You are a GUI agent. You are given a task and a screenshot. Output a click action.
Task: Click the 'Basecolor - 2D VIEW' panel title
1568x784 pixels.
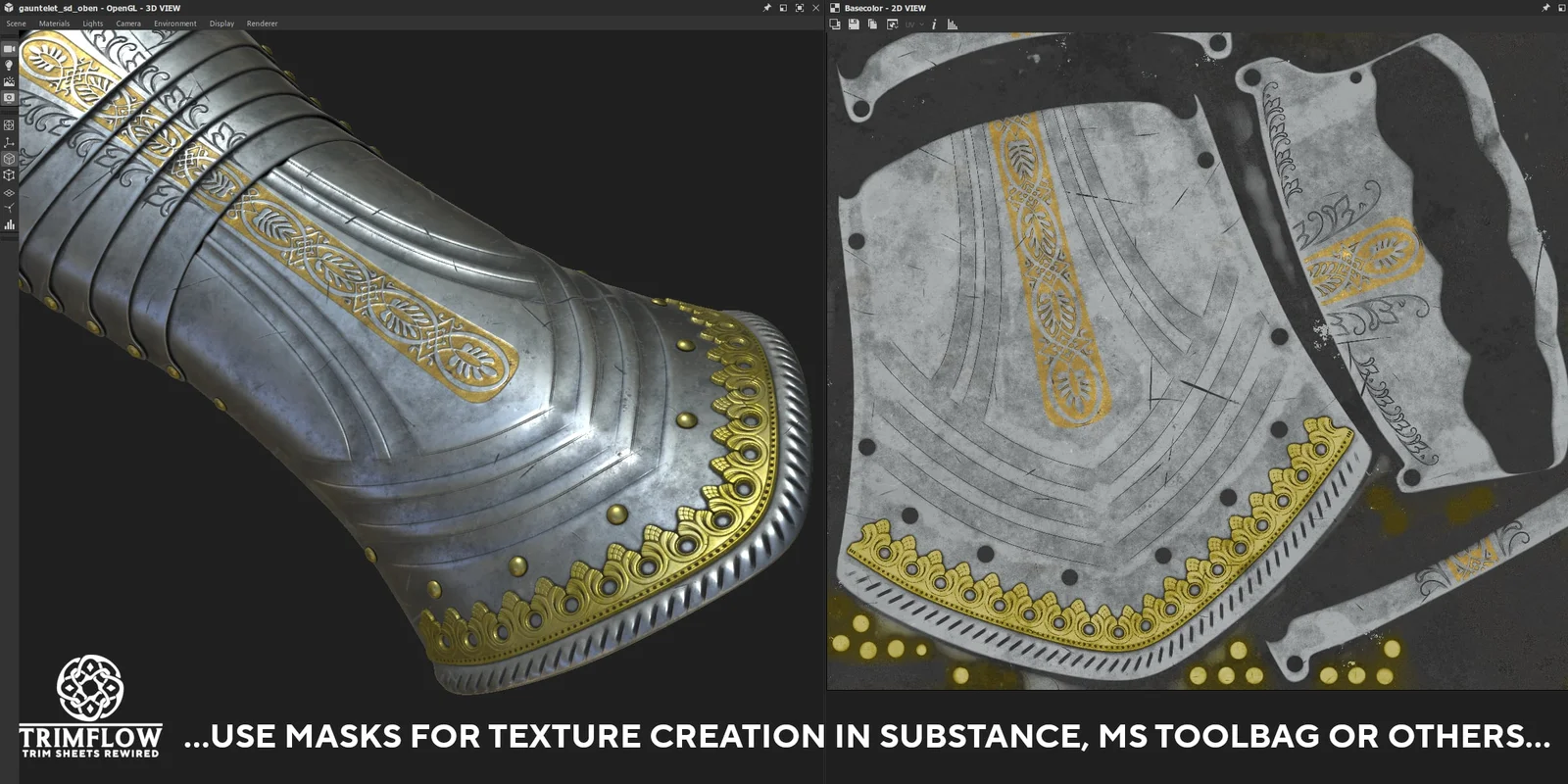tap(885, 8)
